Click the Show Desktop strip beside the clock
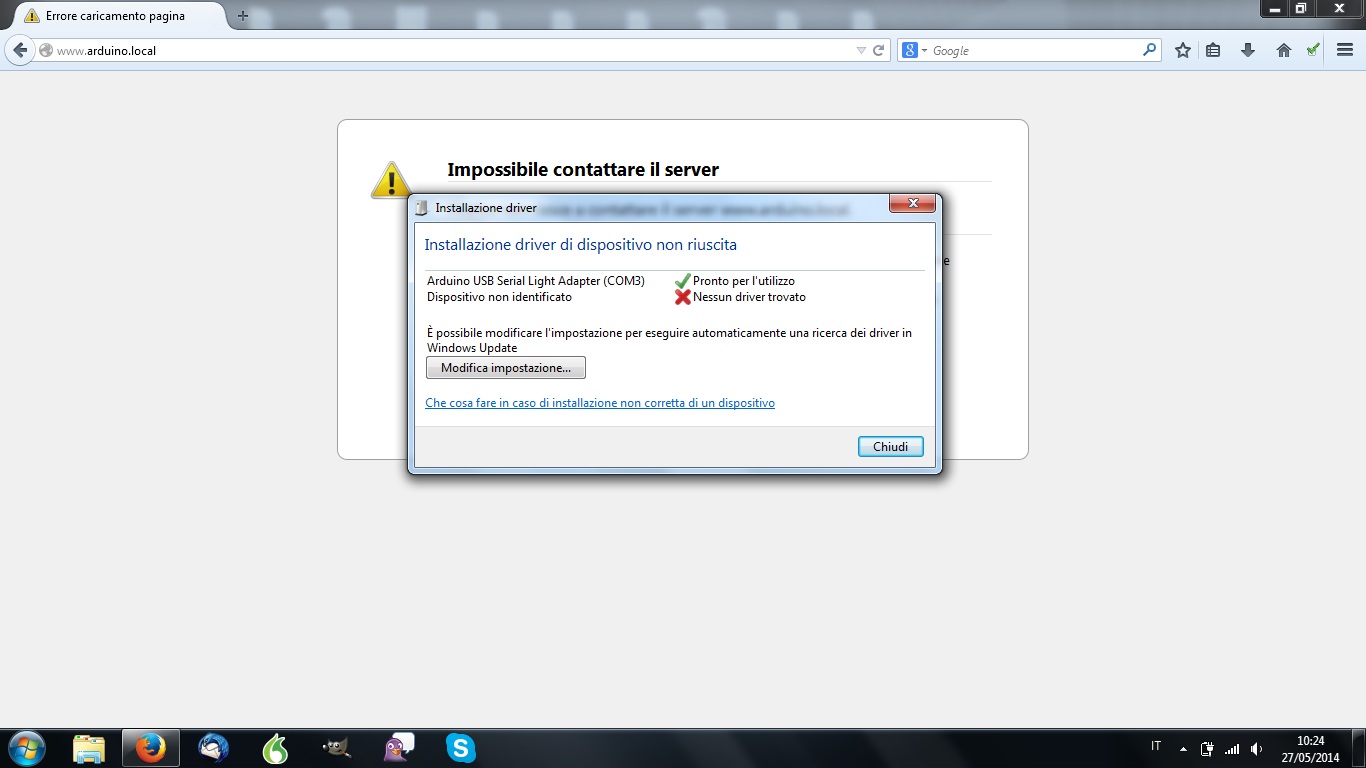The image size is (1366, 768). click(x=1358, y=748)
